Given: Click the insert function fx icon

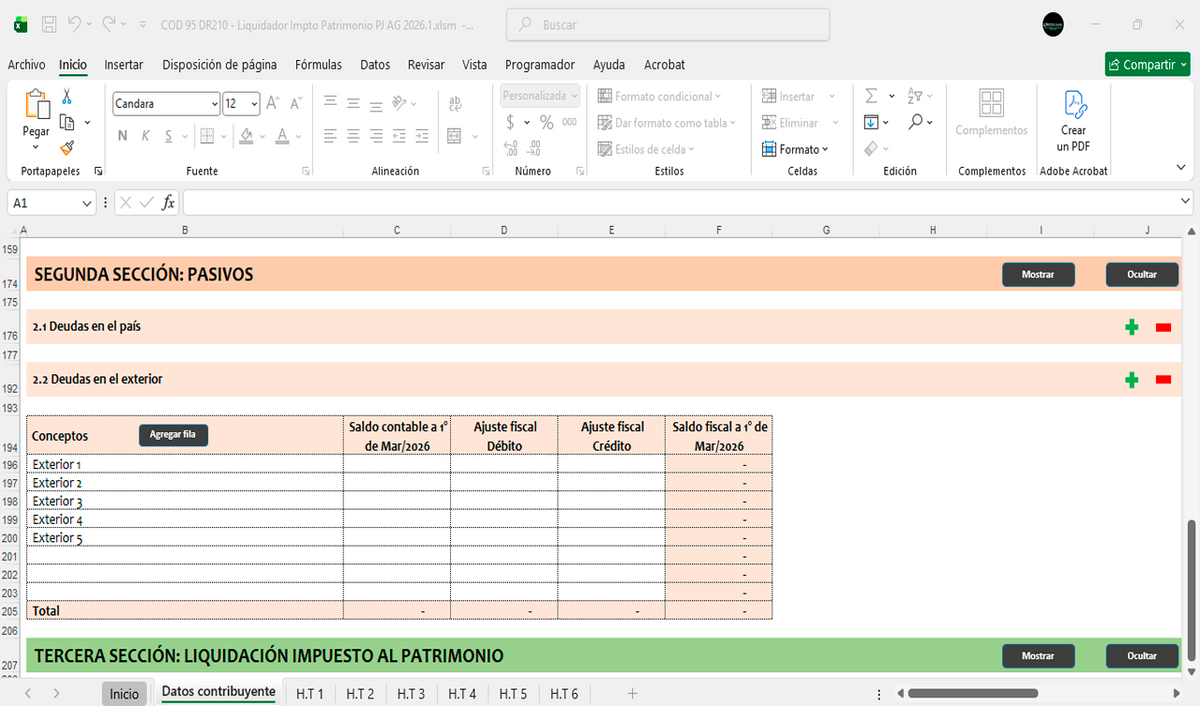Looking at the screenshot, I should point(169,203).
